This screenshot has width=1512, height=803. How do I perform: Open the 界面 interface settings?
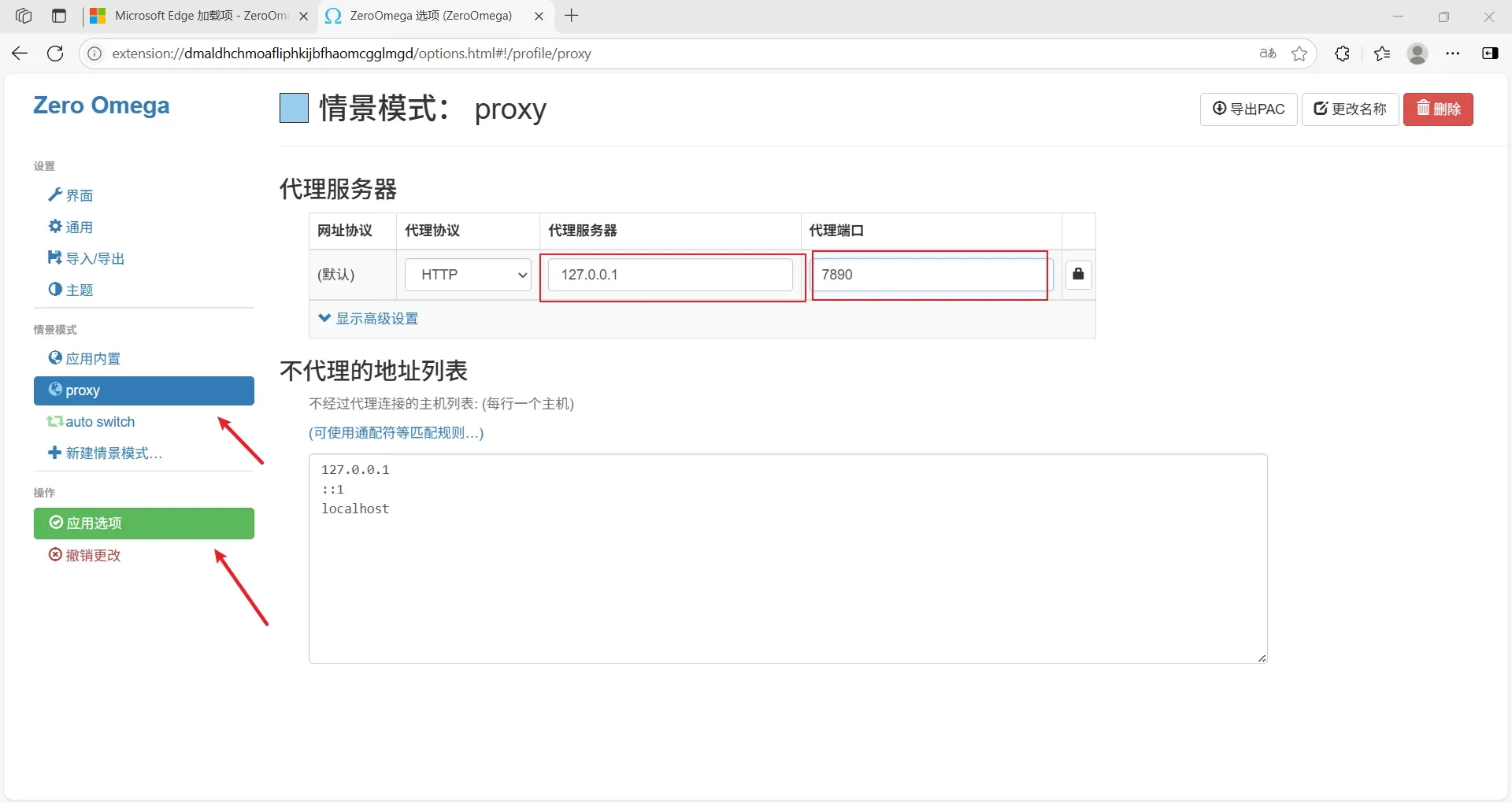point(79,195)
